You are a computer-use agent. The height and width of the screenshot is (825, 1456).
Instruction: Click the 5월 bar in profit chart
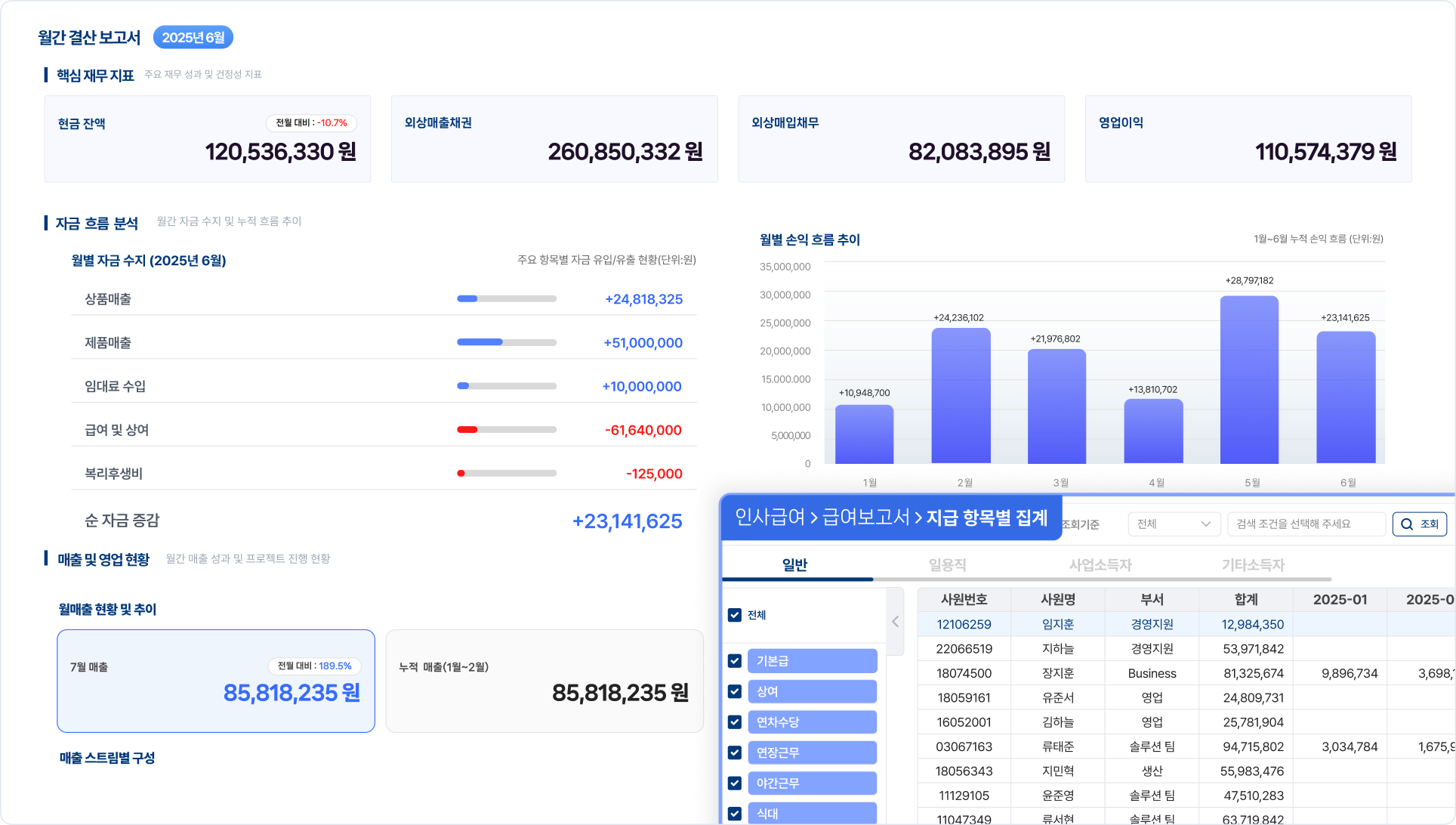point(1249,379)
